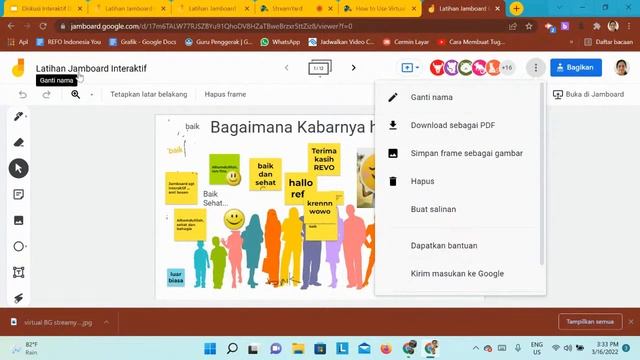
Task: Click Tampilkan semua downloads button
Action: (590, 322)
